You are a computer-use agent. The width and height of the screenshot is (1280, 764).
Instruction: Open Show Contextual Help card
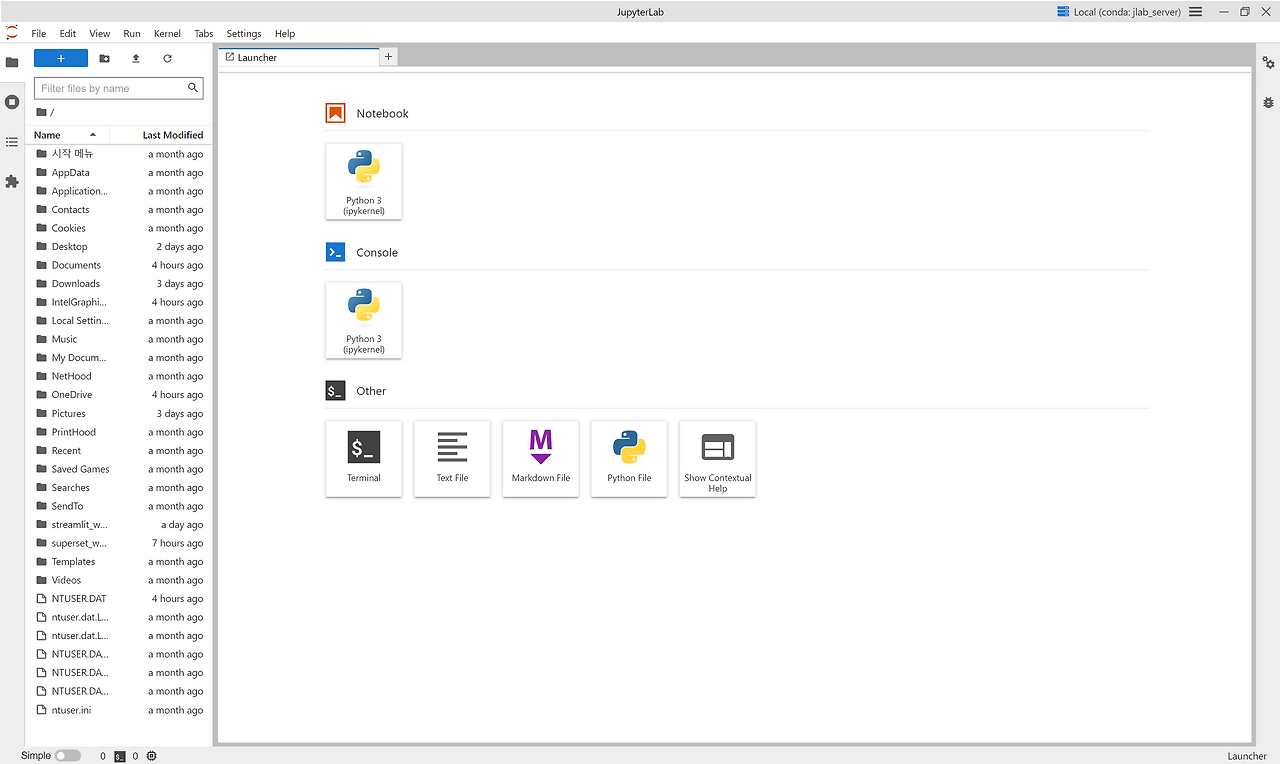coord(718,459)
